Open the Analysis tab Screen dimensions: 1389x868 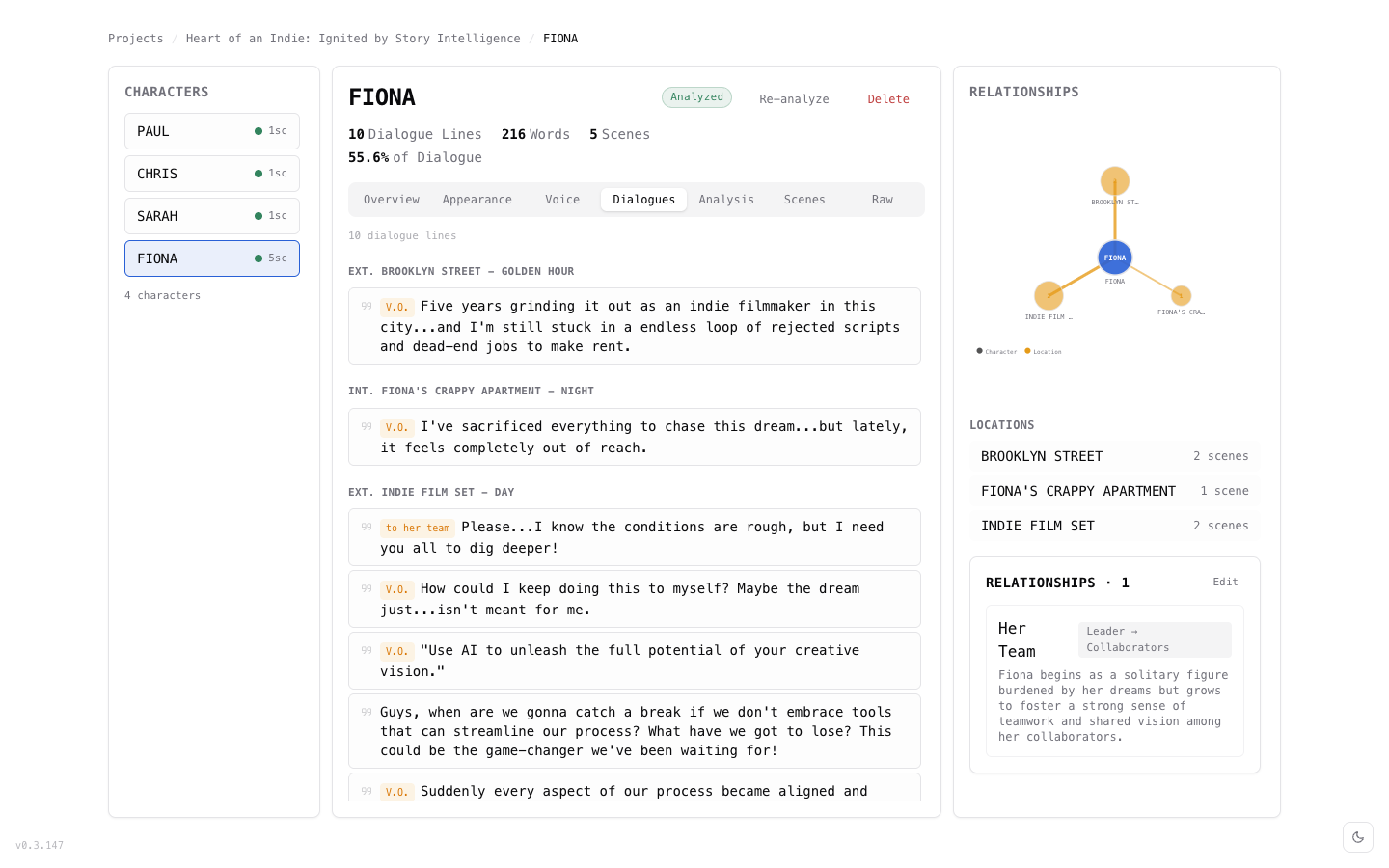726,200
